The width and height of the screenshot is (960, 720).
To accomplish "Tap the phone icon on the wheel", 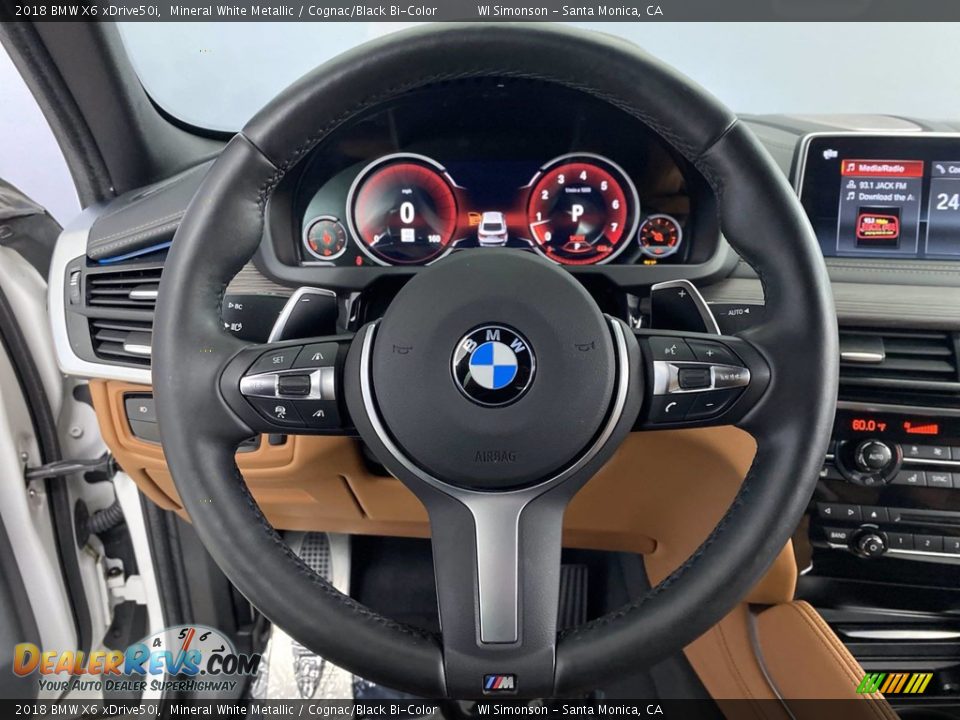I will coord(670,407).
